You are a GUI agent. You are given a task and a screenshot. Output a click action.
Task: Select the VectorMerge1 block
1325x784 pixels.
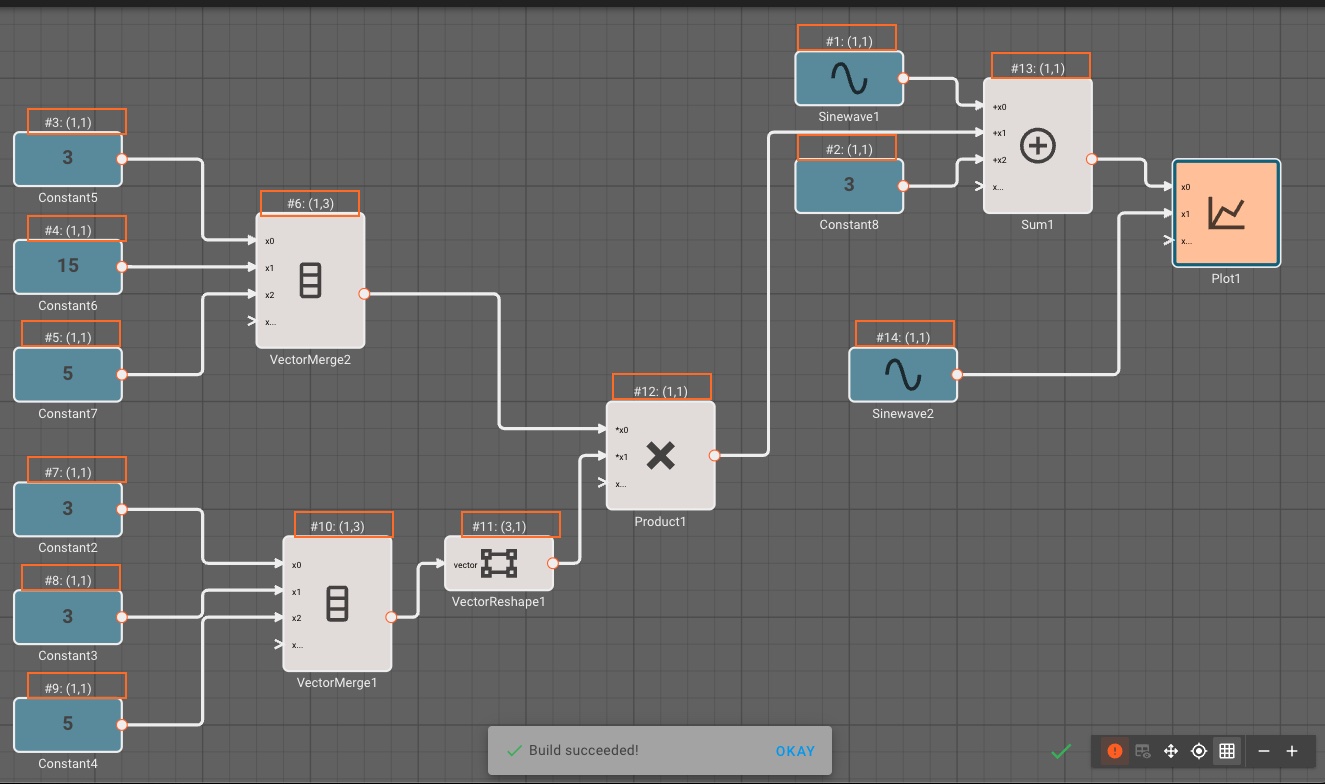click(x=337, y=604)
